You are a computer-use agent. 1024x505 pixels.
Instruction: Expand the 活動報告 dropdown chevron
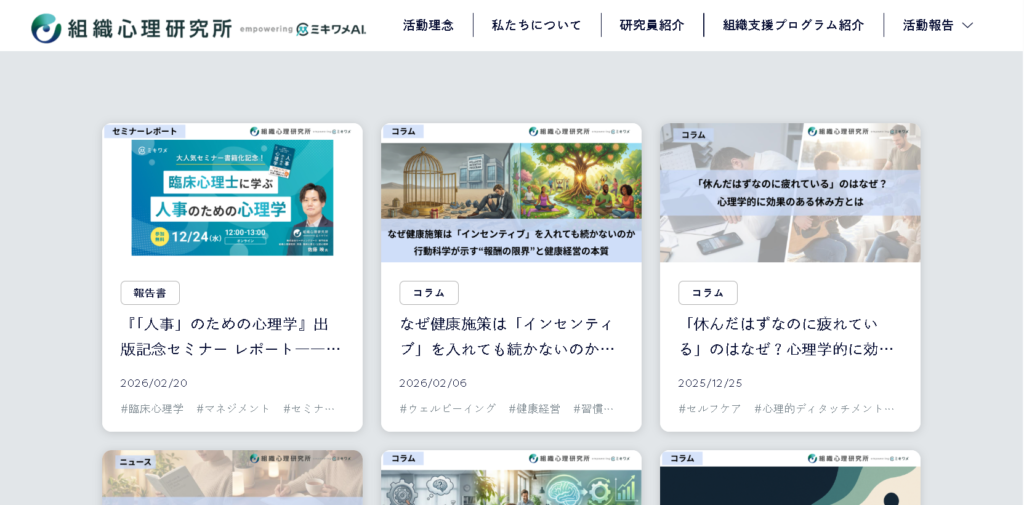(x=967, y=25)
